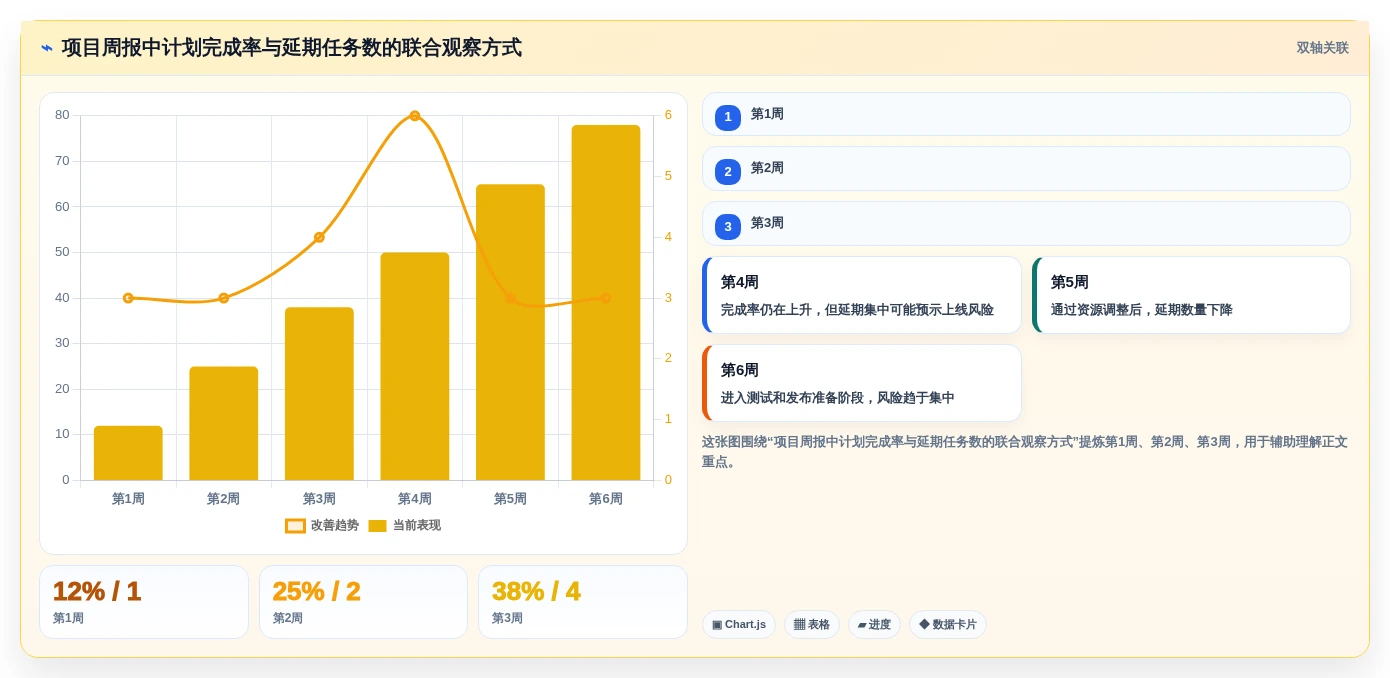Click the line peak point at 第4周
This screenshot has height=678, width=1390.
click(x=415, y=116)
